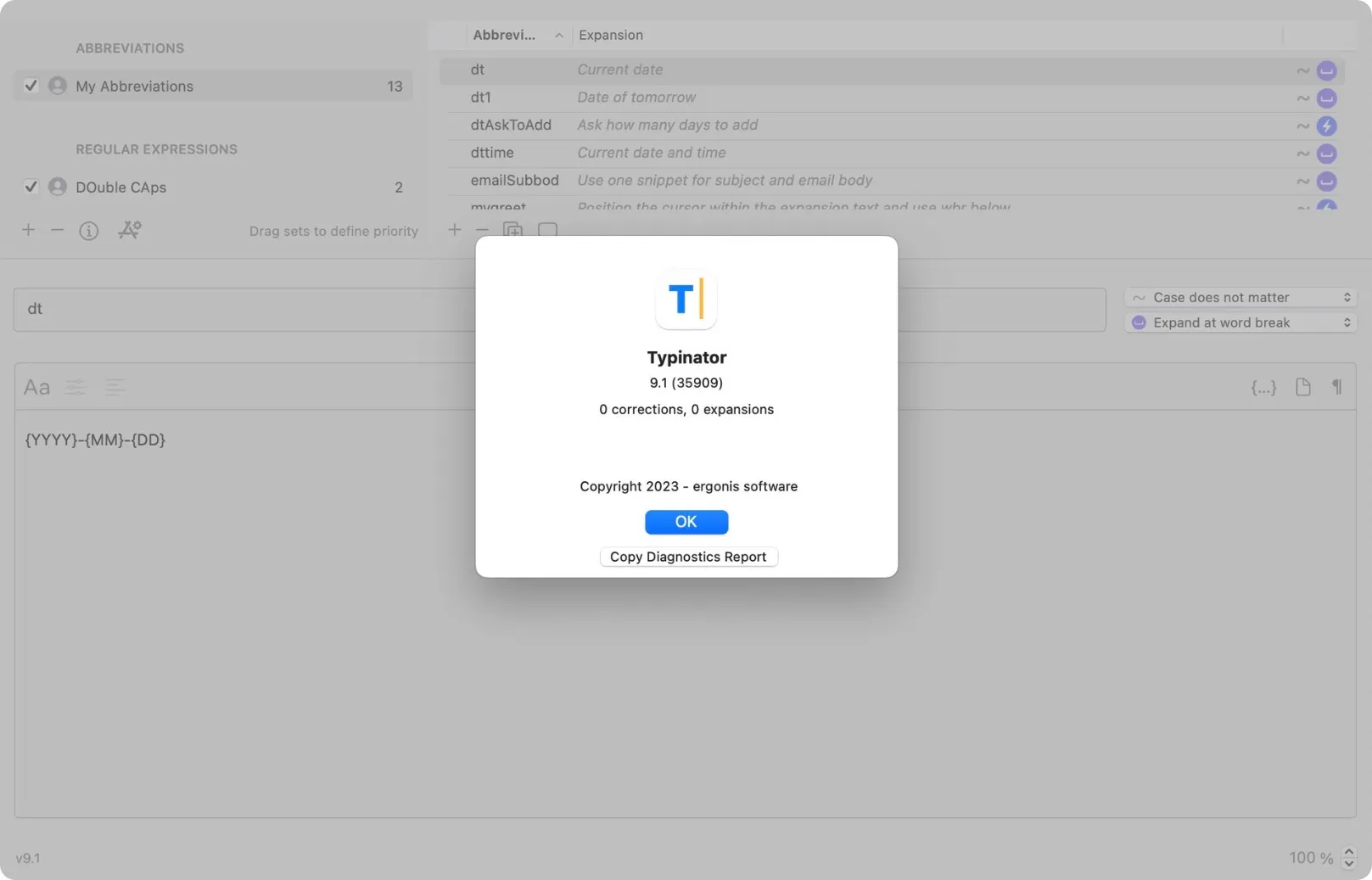Sort by the Abbreviation column header

coord(518,35)
